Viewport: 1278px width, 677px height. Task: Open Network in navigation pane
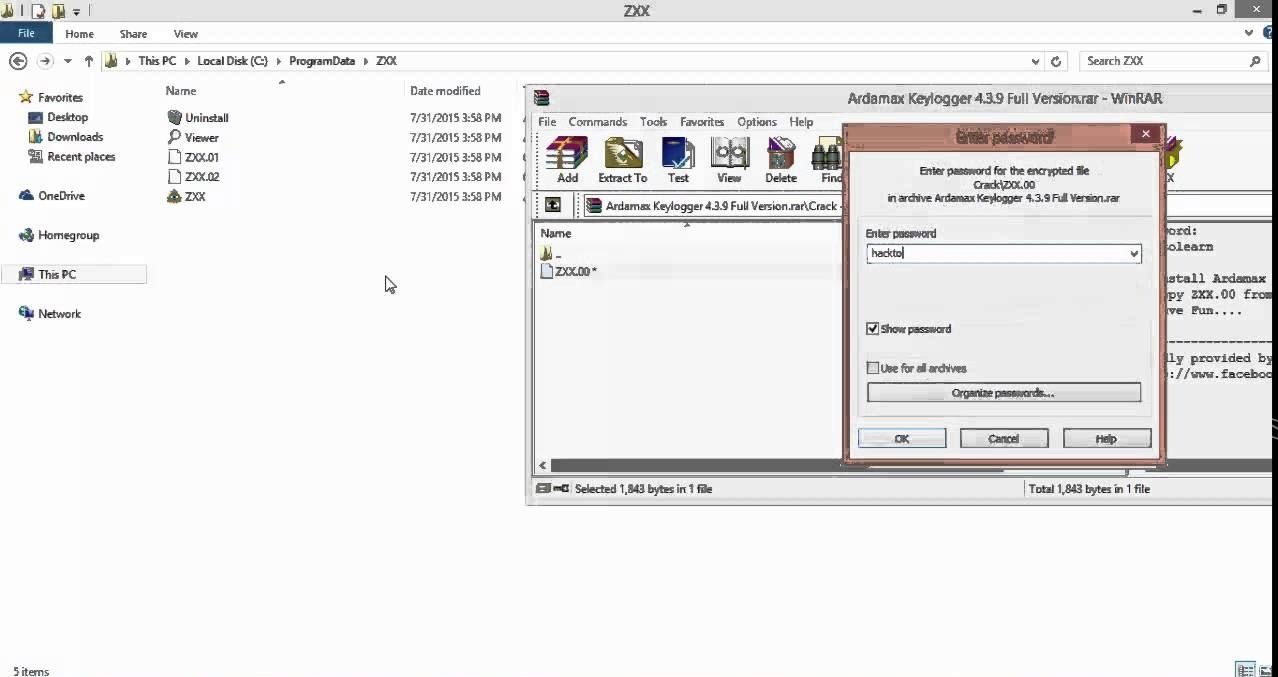pos(50,314)
